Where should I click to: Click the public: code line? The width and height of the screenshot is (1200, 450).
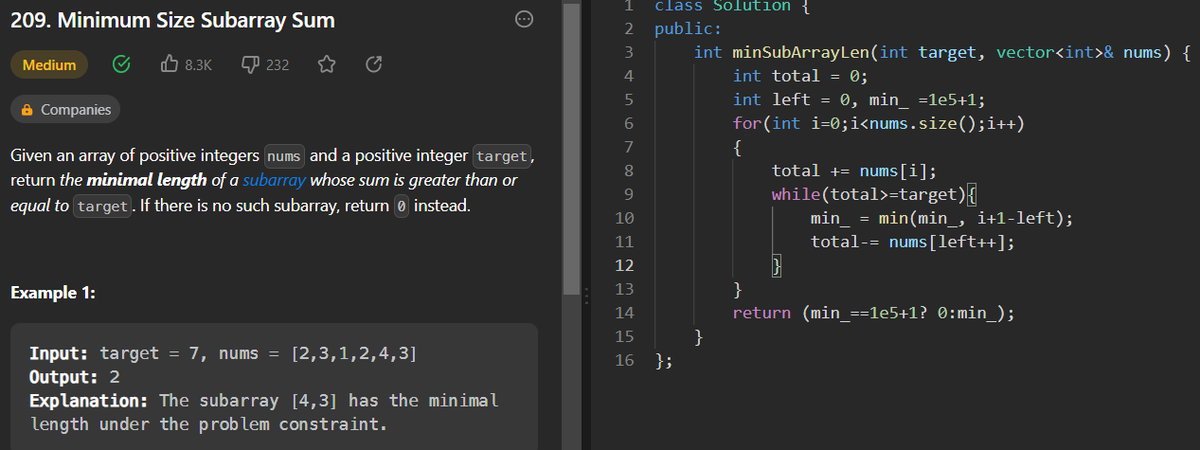[688, 28]
